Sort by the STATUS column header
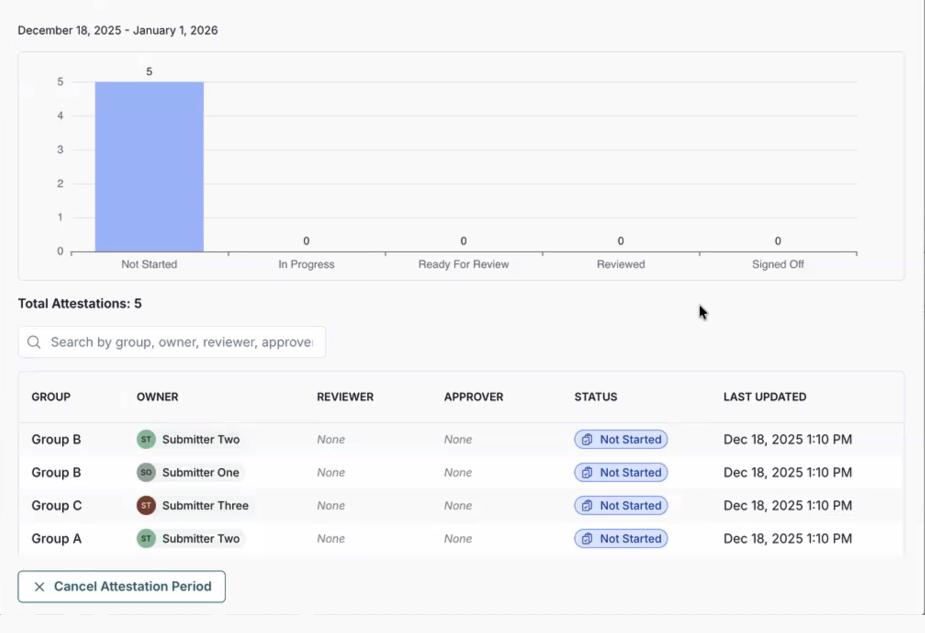Image resolution: width=925 pixels, height=633 pixels. [x=595, y=397]
